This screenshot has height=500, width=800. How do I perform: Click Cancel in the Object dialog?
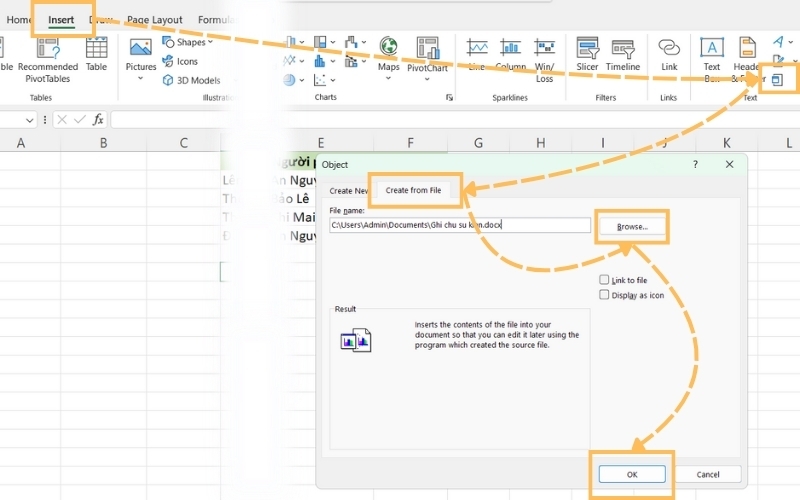pyautogui.click(x=708, y=474)
